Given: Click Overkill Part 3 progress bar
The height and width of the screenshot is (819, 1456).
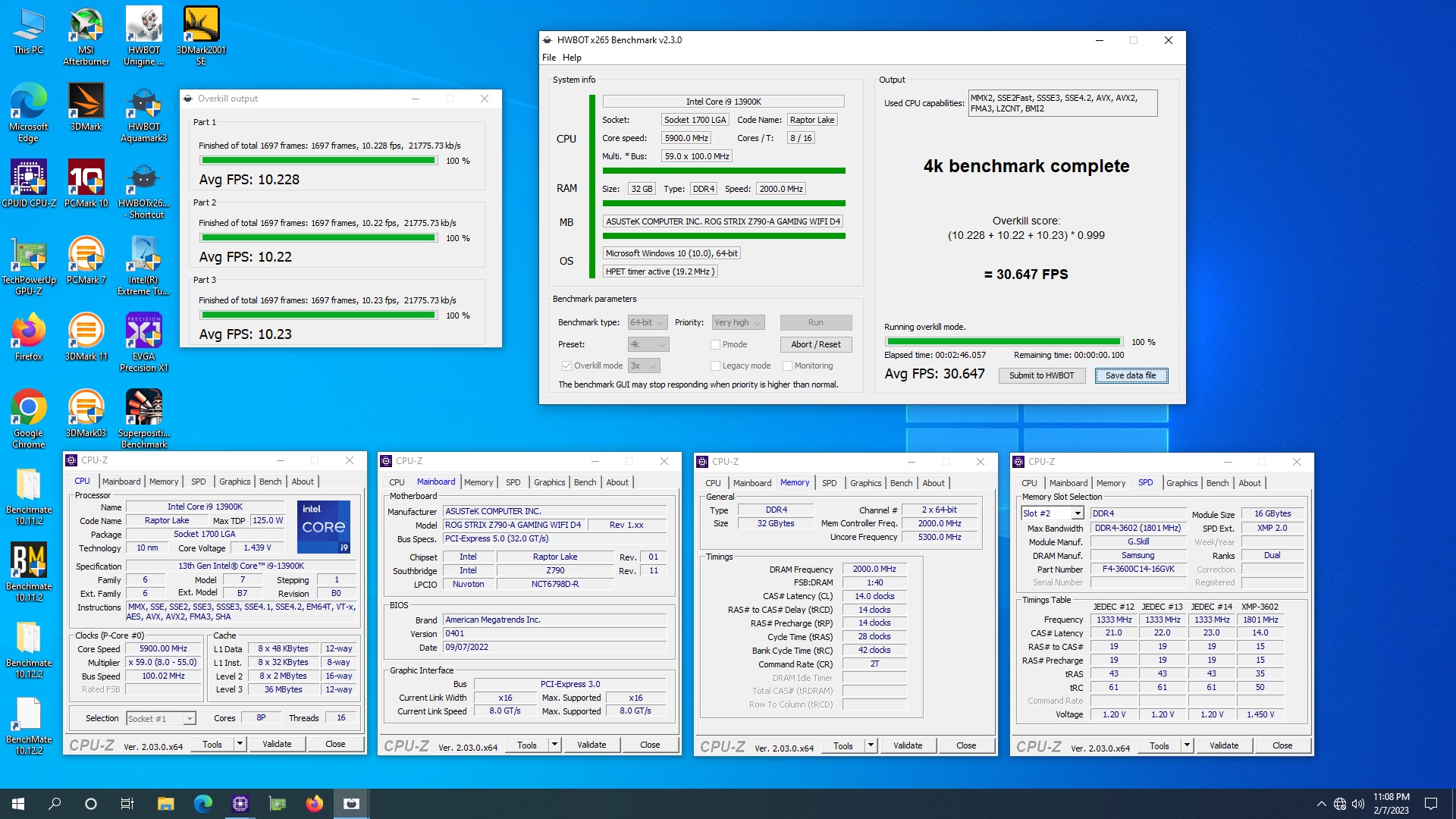Looking at the screenshot, I should (318, 315).
